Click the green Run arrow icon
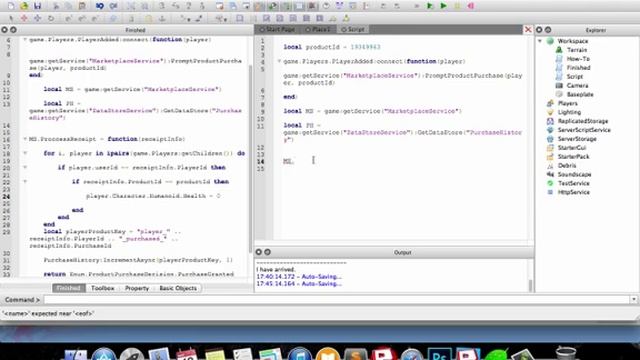 pyautogui.click(x=443, y=6)
